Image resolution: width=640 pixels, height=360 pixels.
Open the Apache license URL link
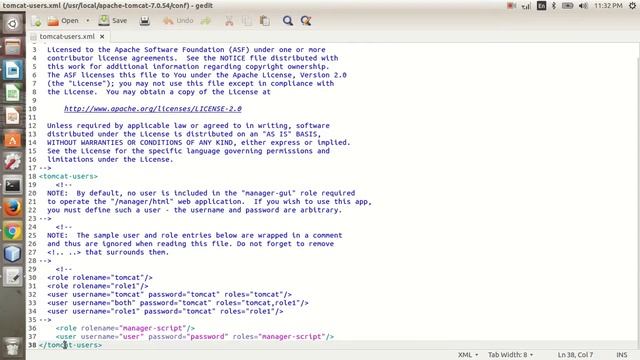point(153,109)
